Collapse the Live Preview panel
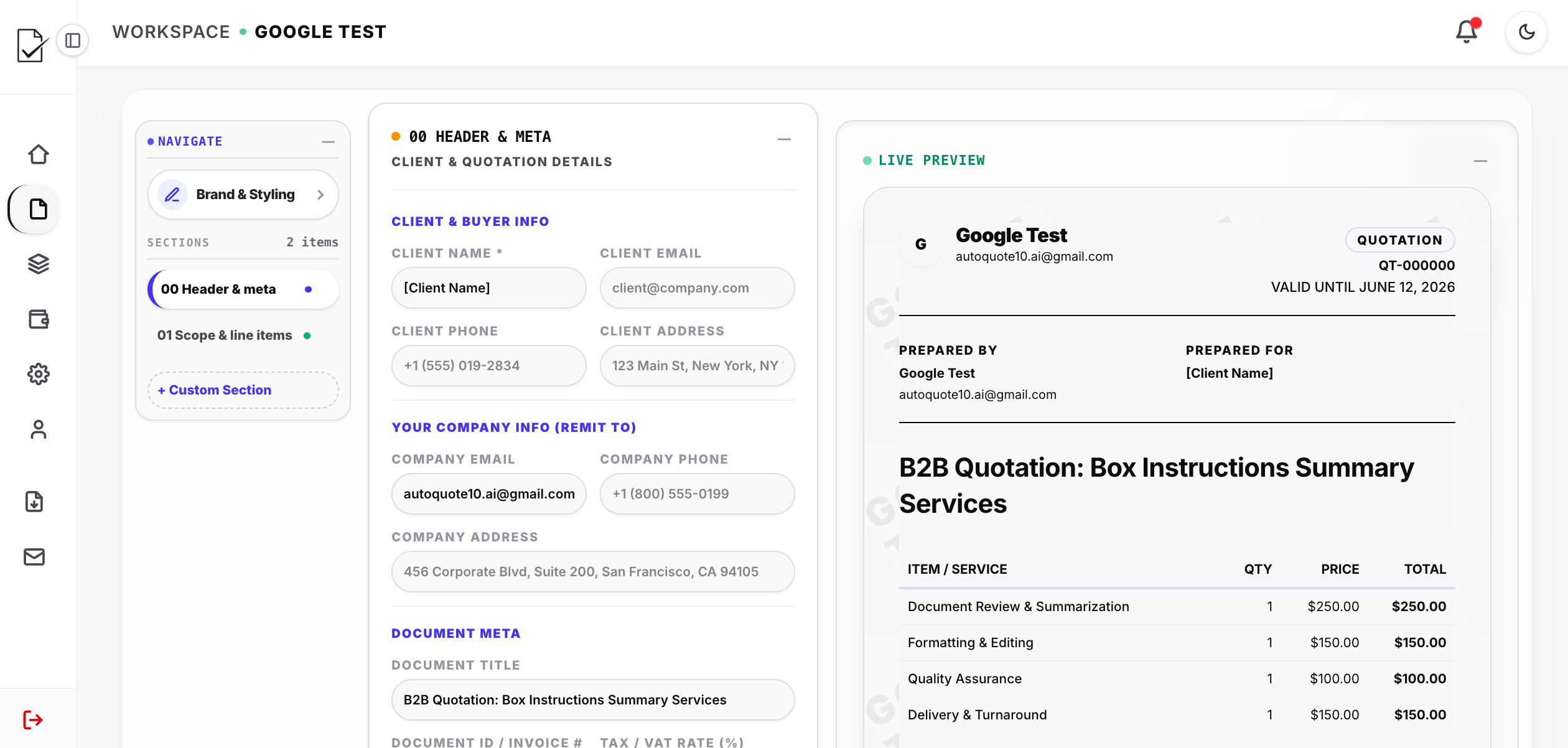Image resolution: width=1568 pixels, height=748 pixels. pos(1480,161)
